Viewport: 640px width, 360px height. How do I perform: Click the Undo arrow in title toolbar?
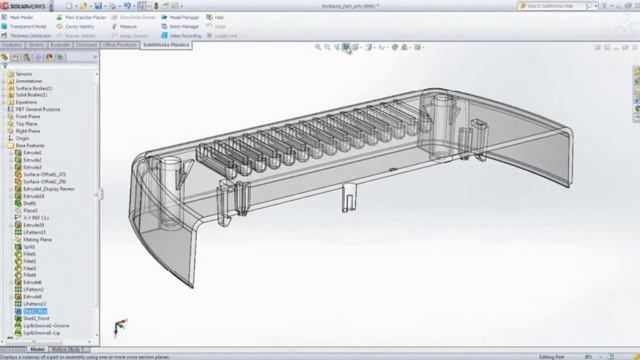[x=127, y=6]
